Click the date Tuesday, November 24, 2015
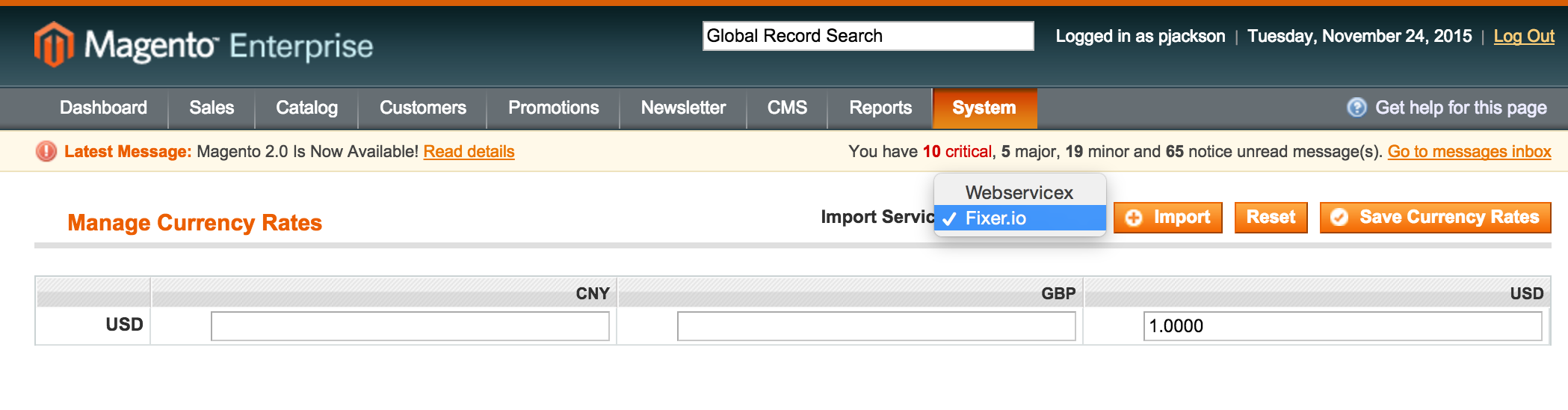The height and width of the screenshot is (410, 1568). (1359, 36)
